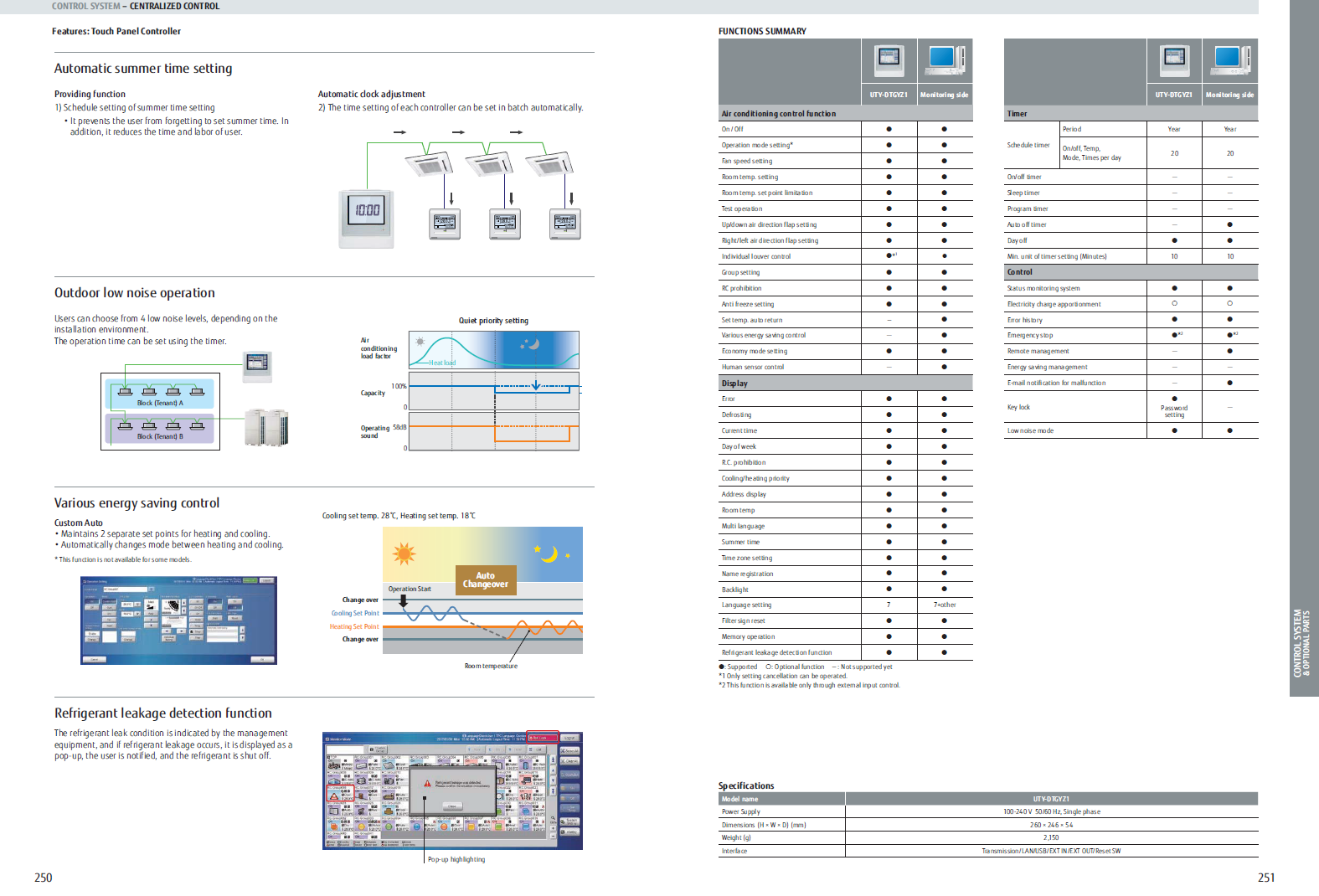Screen dimensions: 1319x896
Task: Click the 'Room temperature' caption
Action: (x=491, y=666)
